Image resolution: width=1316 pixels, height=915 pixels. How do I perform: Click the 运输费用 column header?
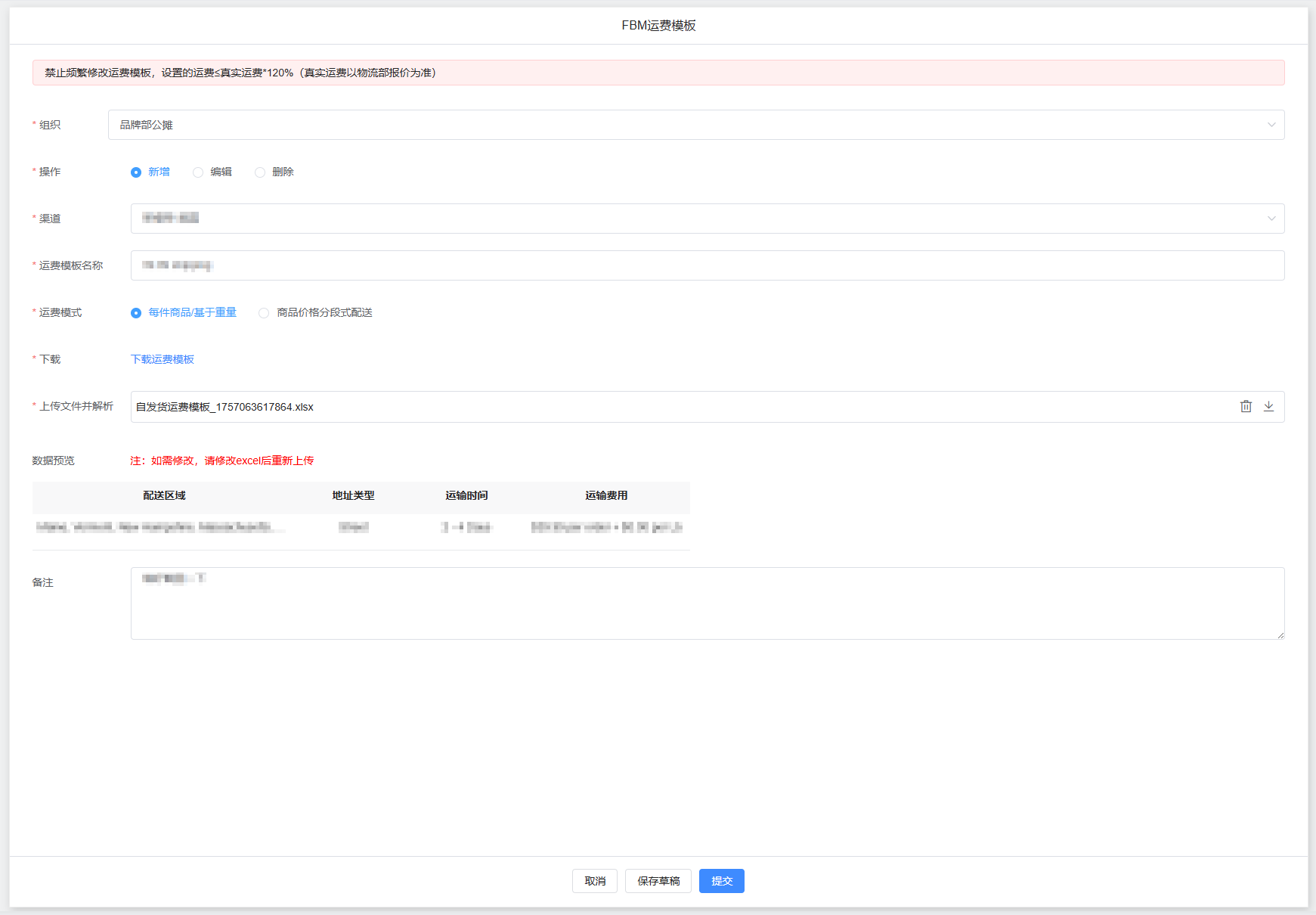pos(606,496)
